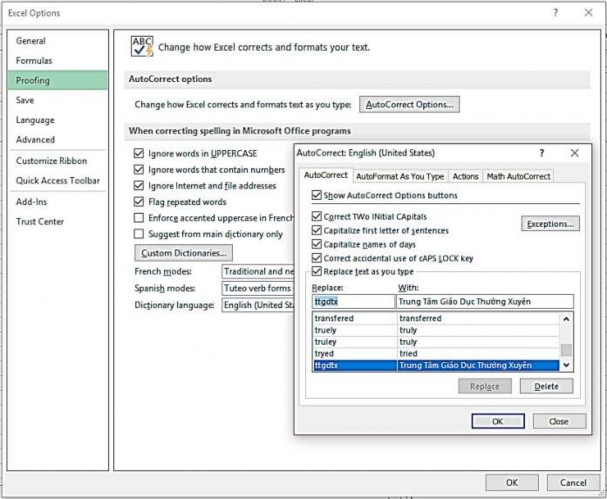The width and height of the screenshot is (607, 499).
Task: Open the French modes dropdown
Action: click(x=256, y=271)
